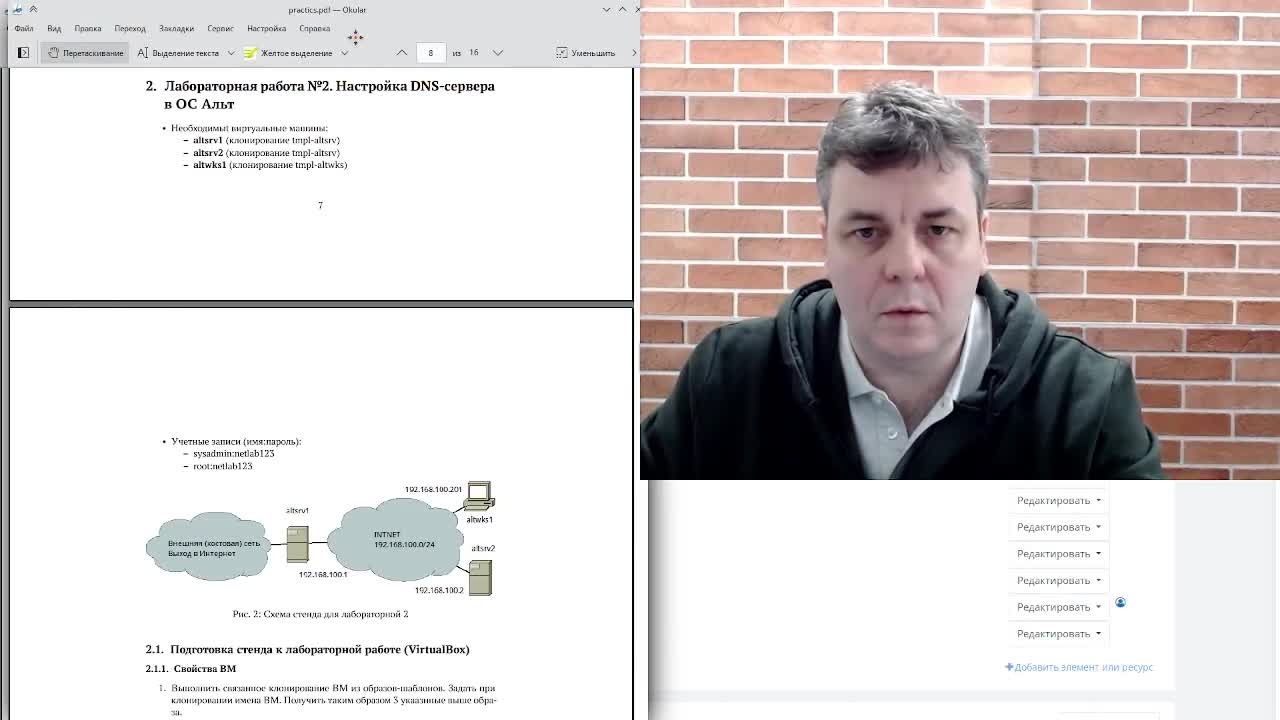Click the Okular app icon in title bar
The width and height of the screenshot is (1280, 720).
17,9
